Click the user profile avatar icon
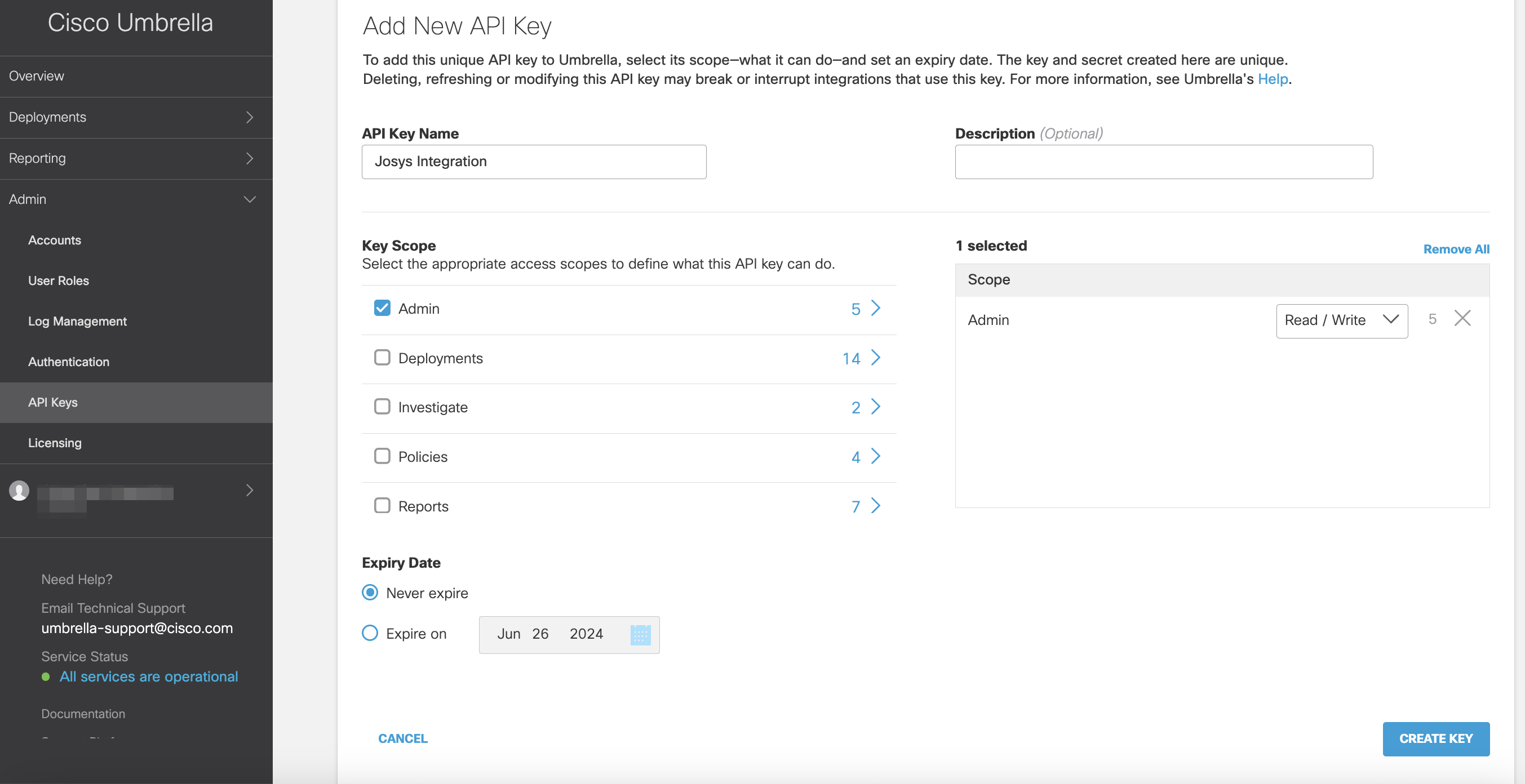This screenshot has width=1525, height=784. 19,491
